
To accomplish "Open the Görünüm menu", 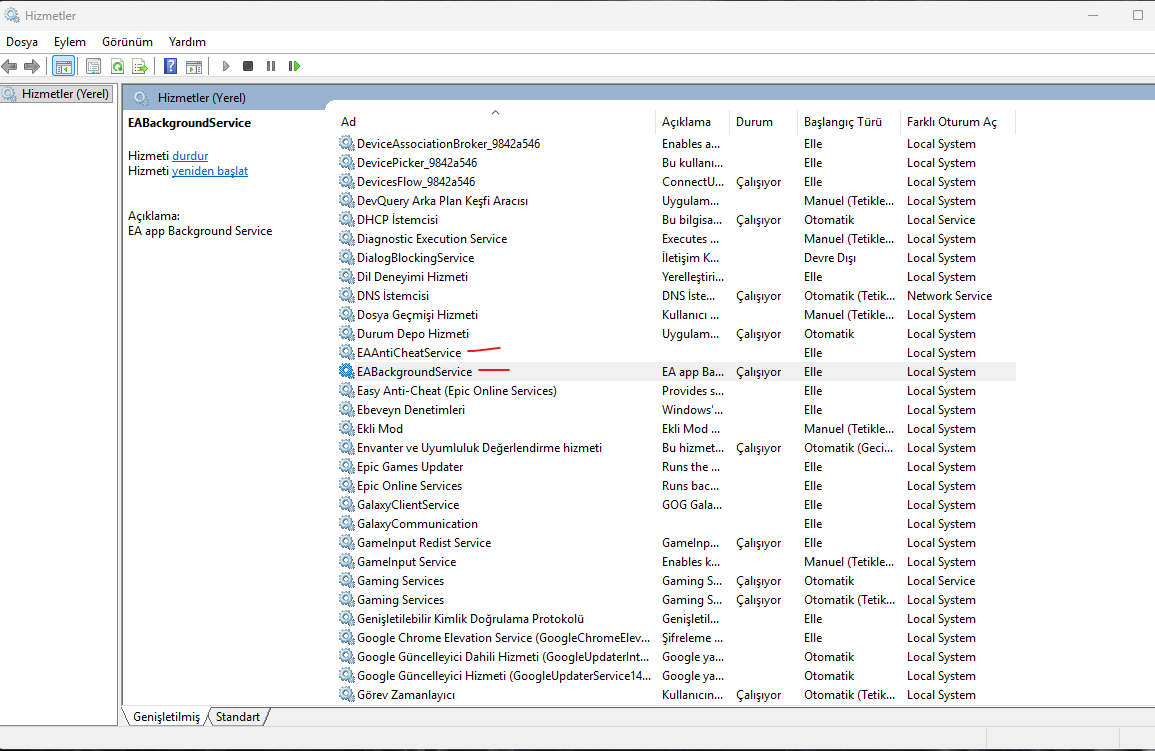I will tap(127, 42).
